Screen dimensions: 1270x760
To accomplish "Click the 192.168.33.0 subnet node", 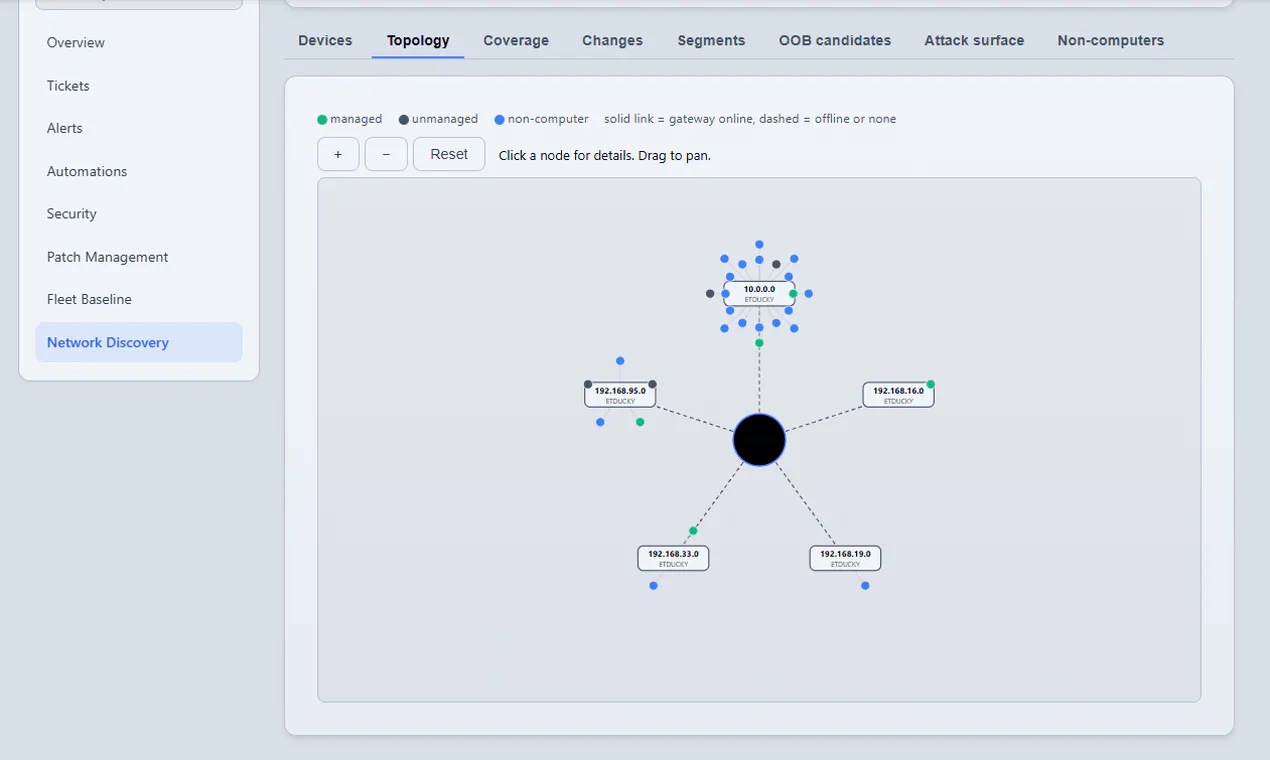I will (x=673, y=558).
